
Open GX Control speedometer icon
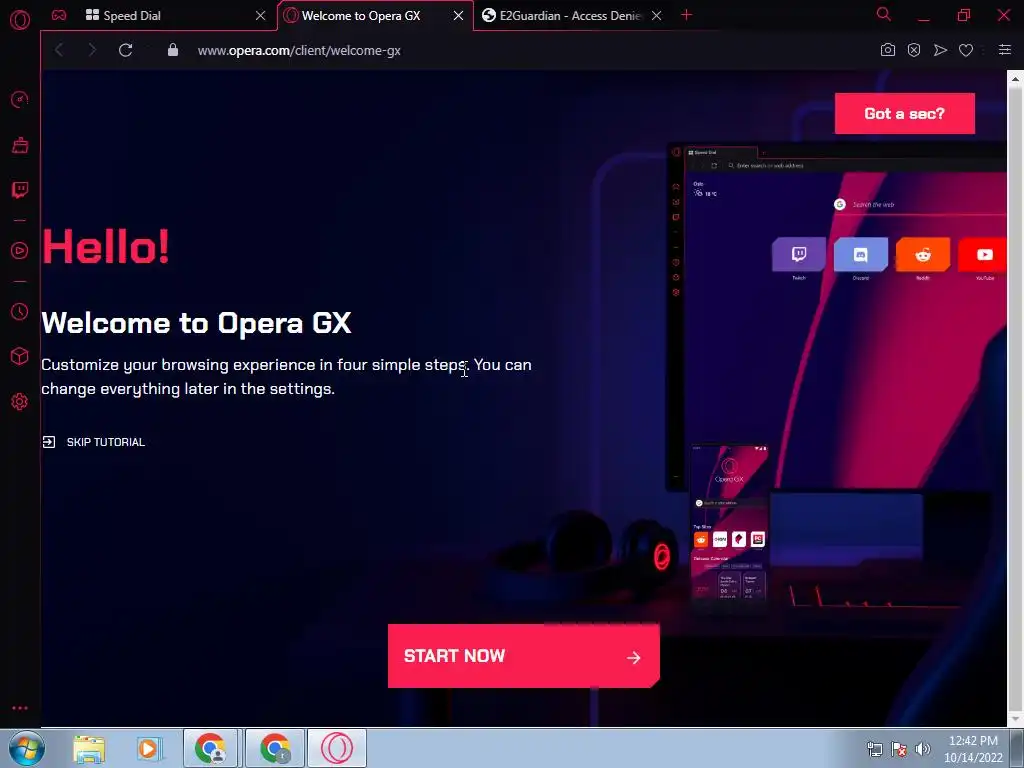point(20,99)
